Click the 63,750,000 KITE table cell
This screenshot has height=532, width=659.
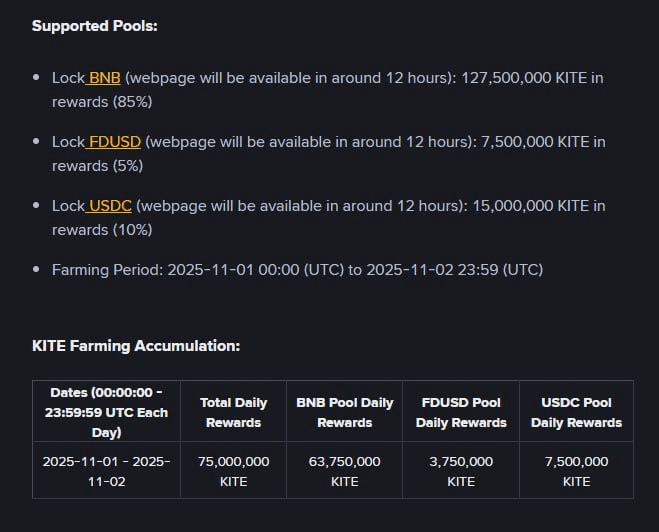[344, 471]
